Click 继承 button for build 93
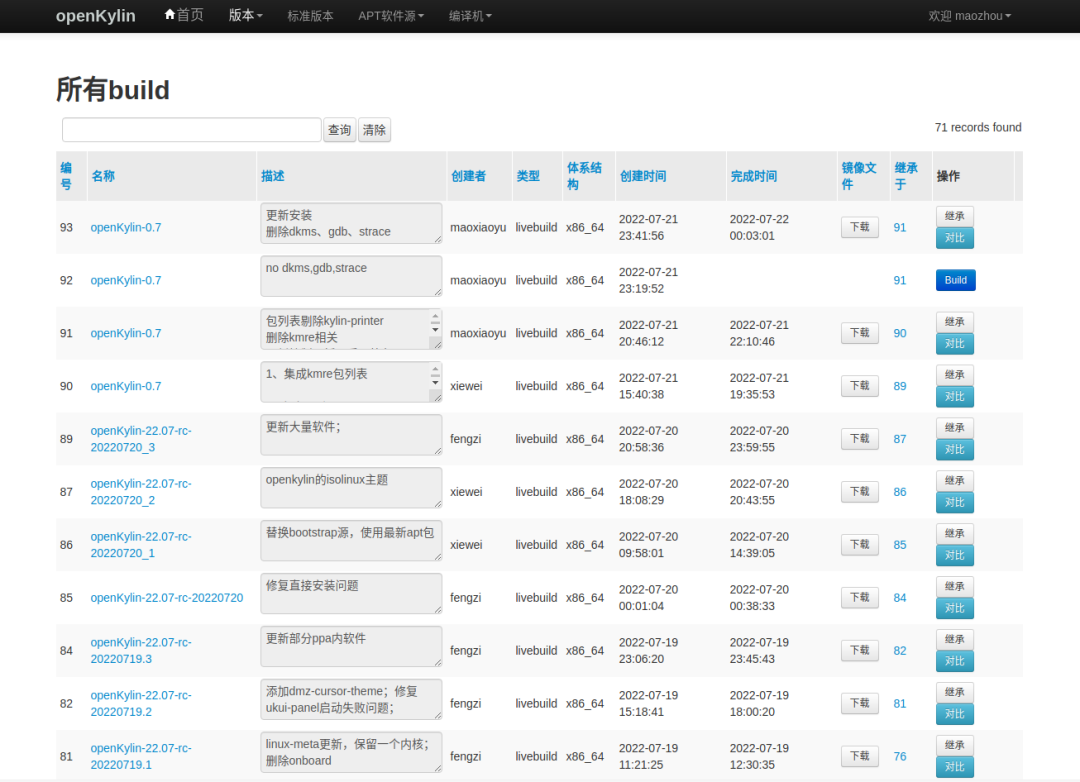 click(x=955, y=216)
